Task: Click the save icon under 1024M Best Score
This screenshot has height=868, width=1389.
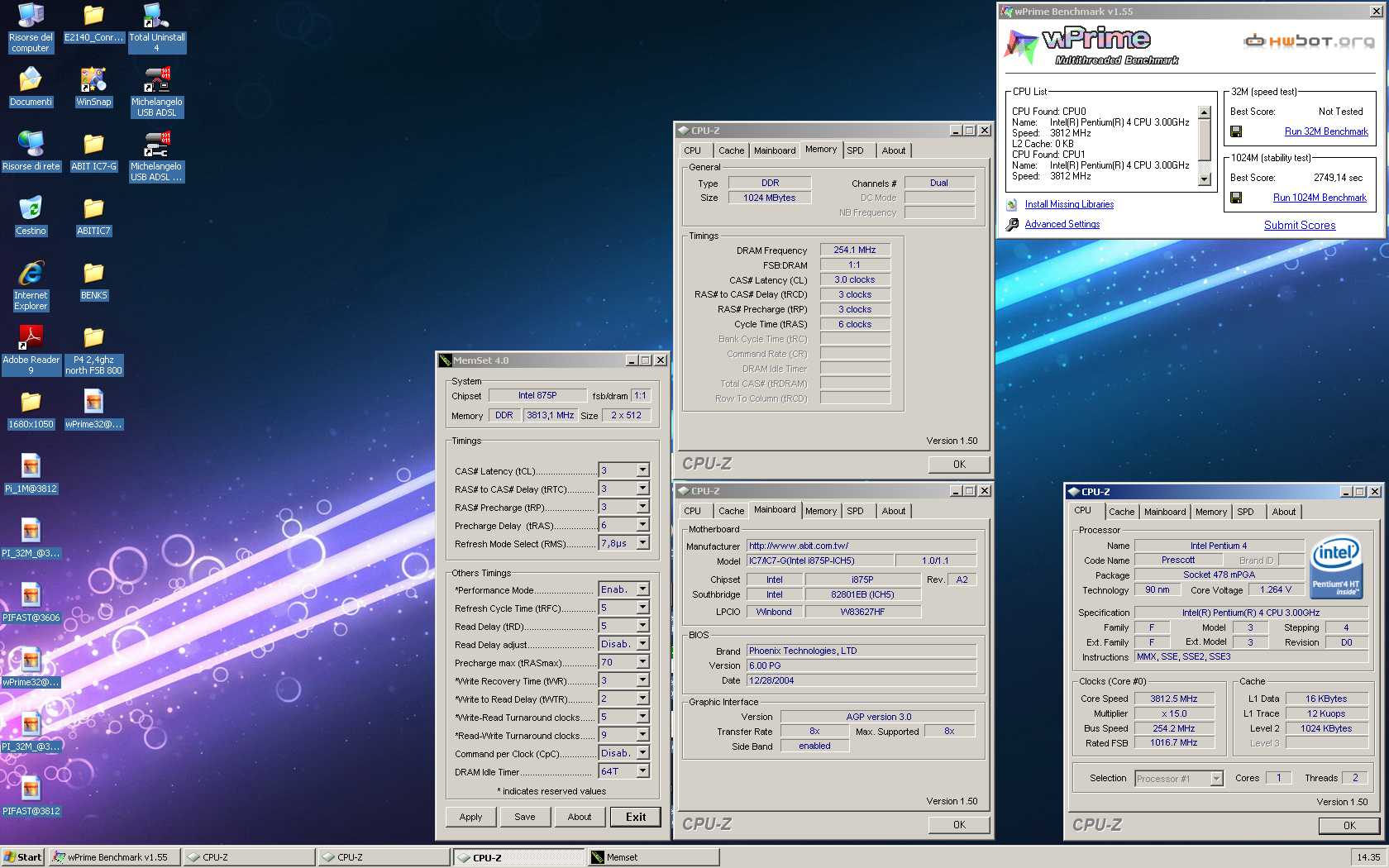Action: tap(1236, 198)
